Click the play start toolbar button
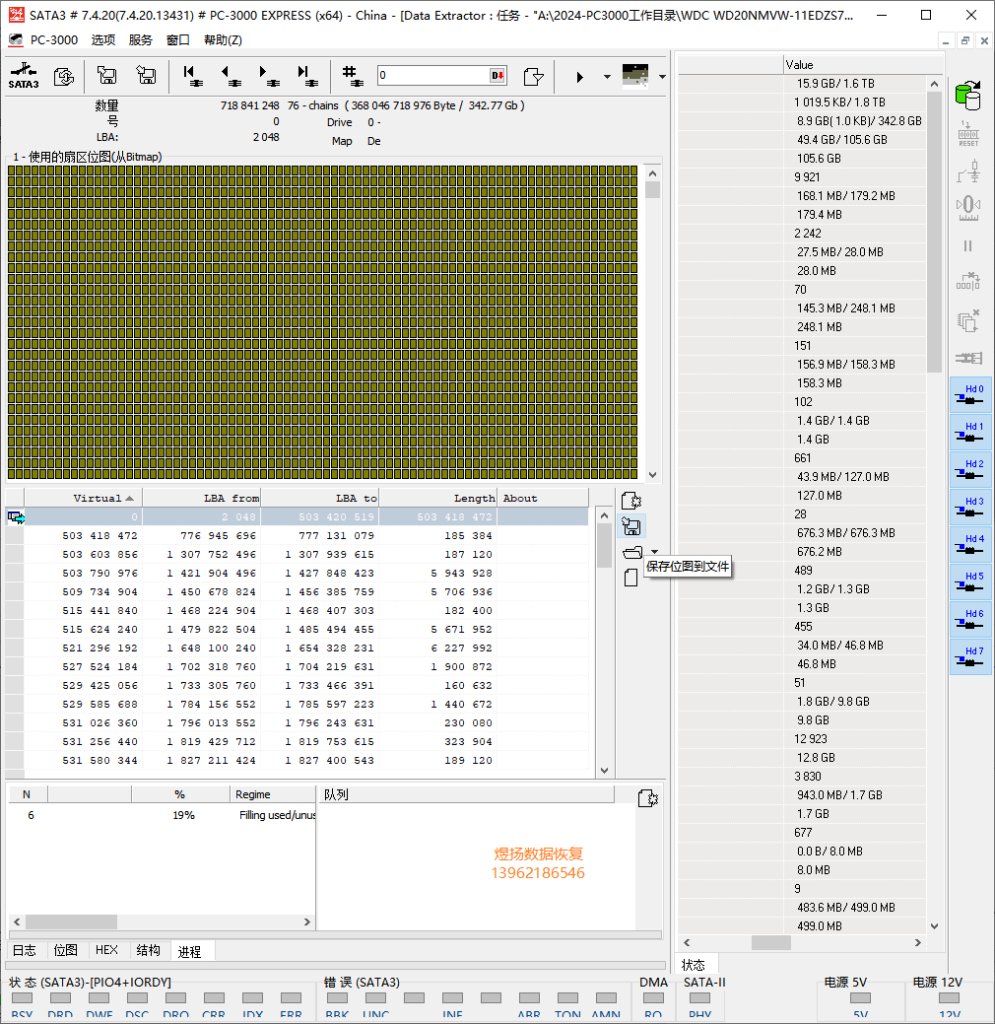The width and height of the screenshot is (995, 1024). (x=579, y=77)
